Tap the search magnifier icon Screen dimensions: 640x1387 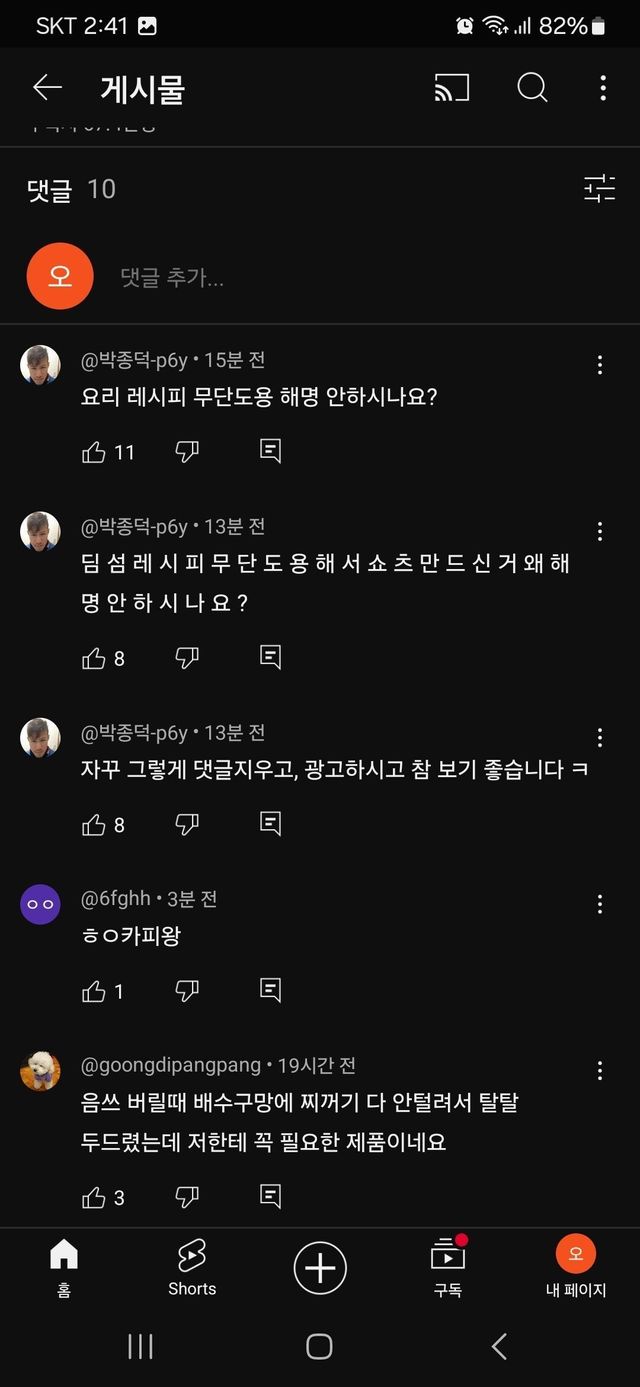click(532, 88)
